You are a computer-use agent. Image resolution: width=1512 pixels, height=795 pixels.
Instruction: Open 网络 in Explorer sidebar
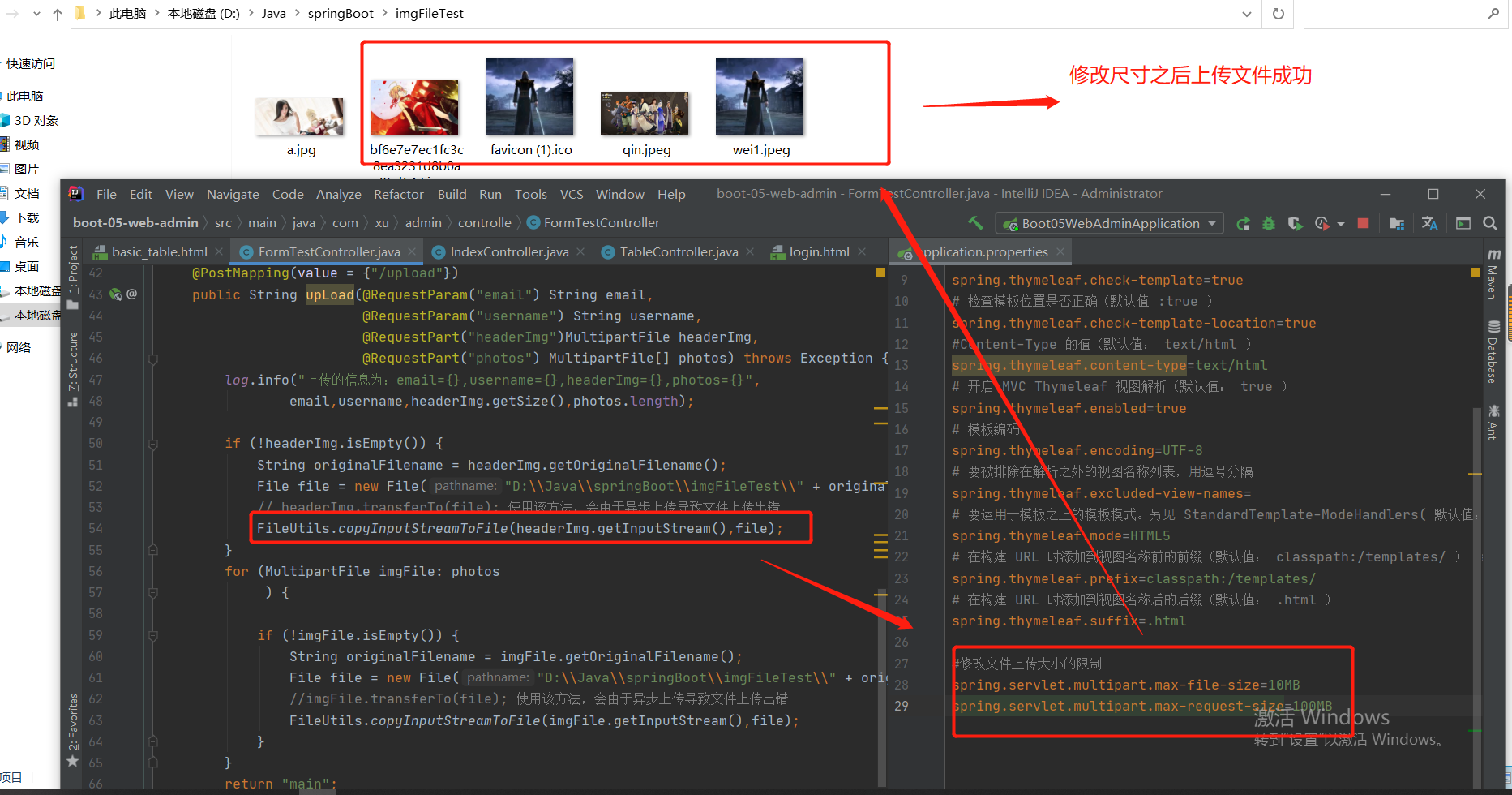19,347
